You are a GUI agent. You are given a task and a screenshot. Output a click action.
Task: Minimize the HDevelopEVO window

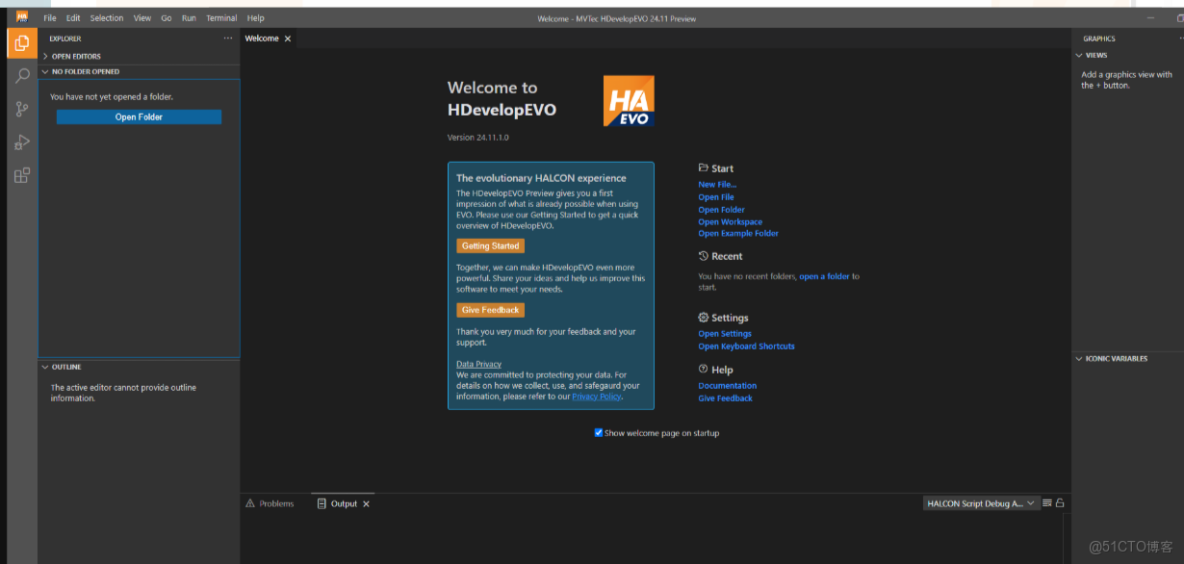[x=1151, y=18]
